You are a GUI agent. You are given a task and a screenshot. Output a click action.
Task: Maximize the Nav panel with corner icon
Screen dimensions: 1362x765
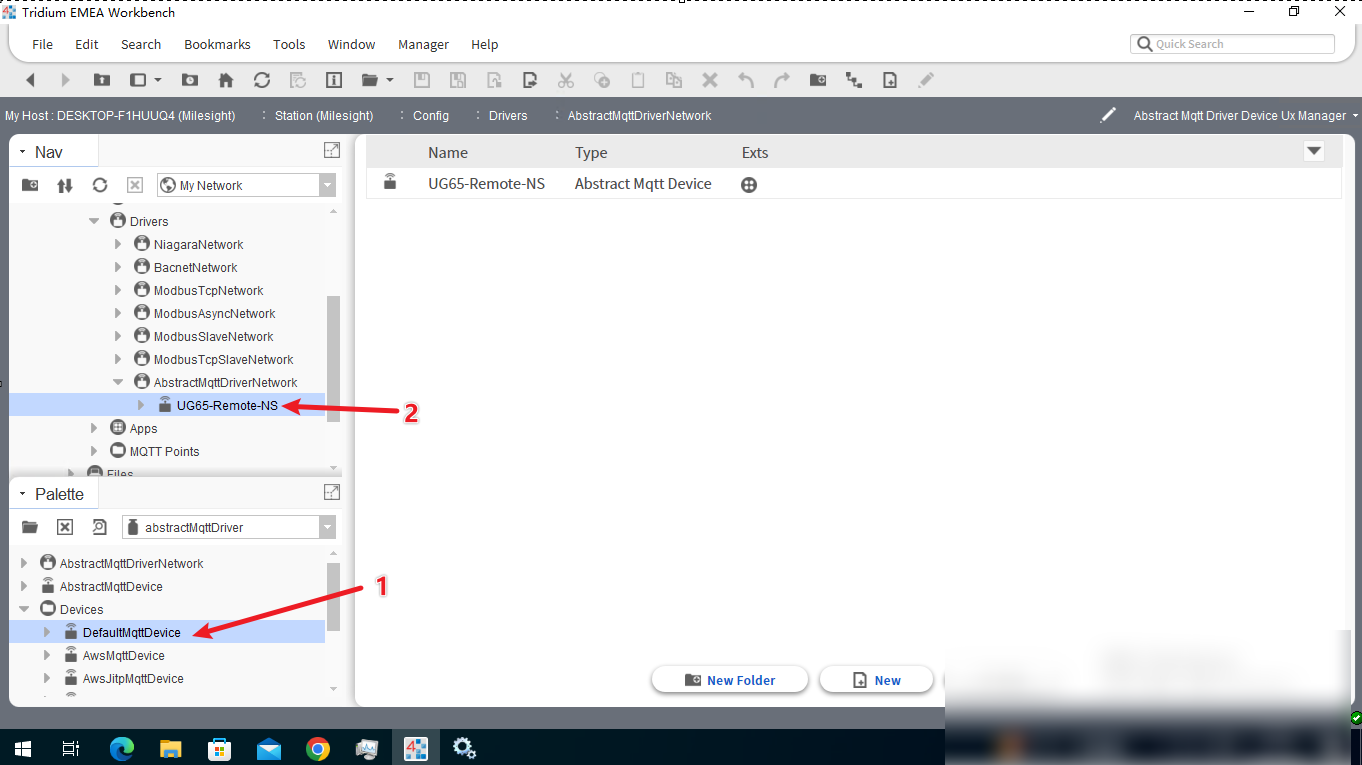(x=332, y=150)
